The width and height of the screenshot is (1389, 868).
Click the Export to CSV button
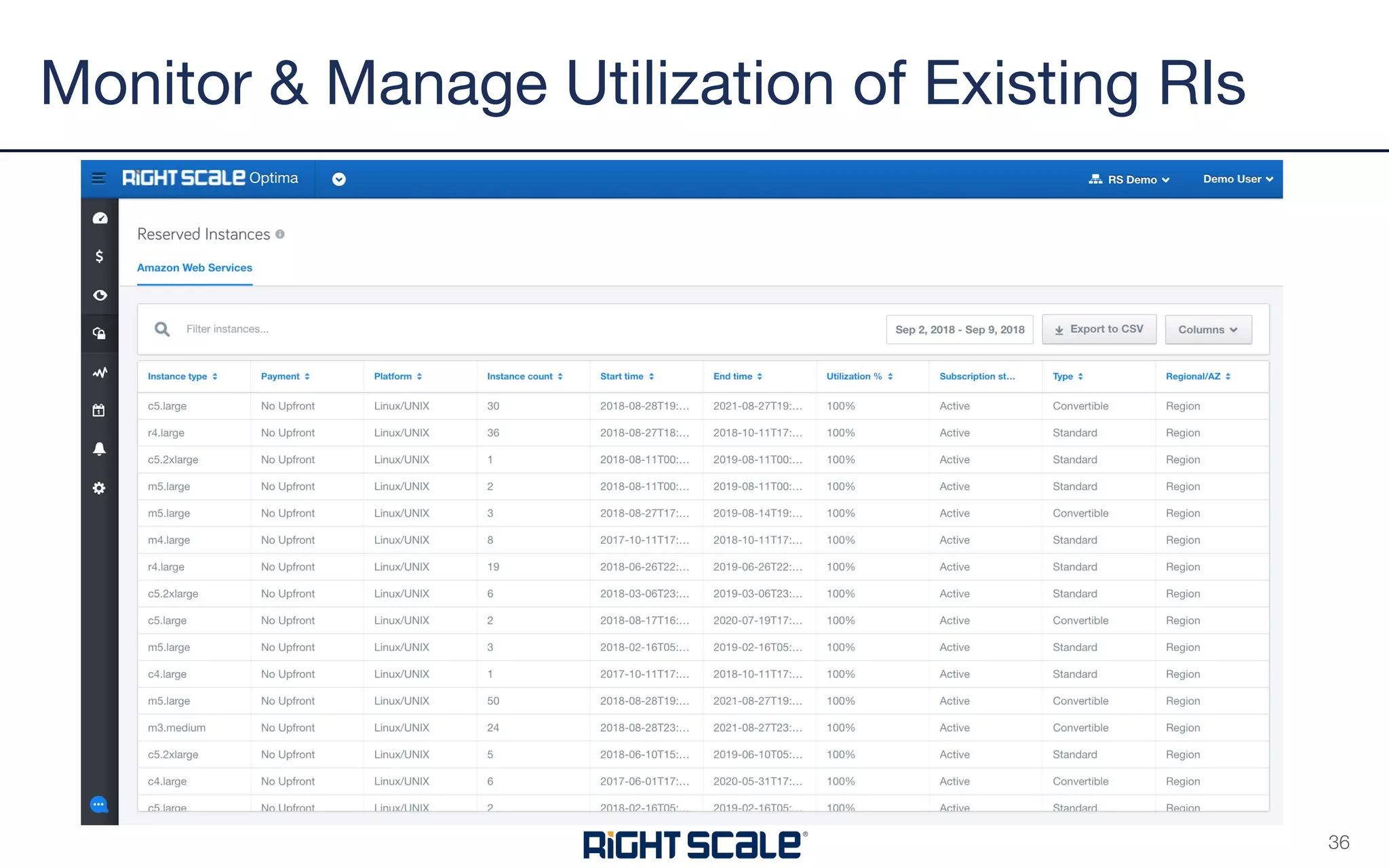(x=1099, y=329)
